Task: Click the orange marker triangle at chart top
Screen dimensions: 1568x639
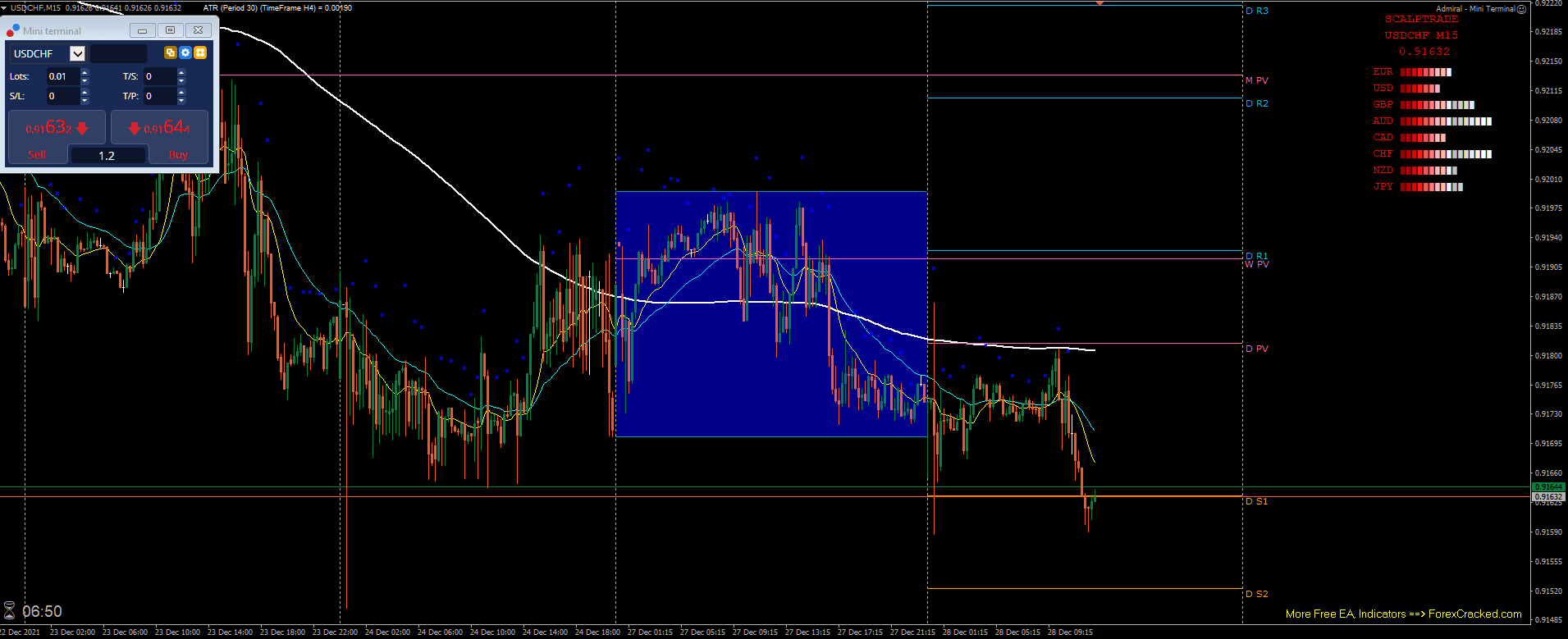Action: tap(1099, 4)
